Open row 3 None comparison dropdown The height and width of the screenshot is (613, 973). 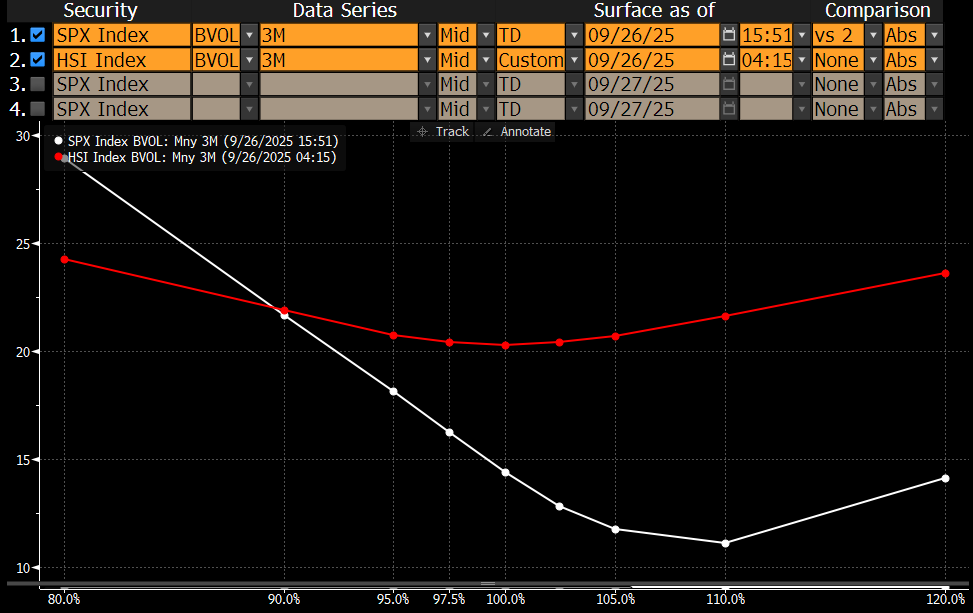click(874, 84)
